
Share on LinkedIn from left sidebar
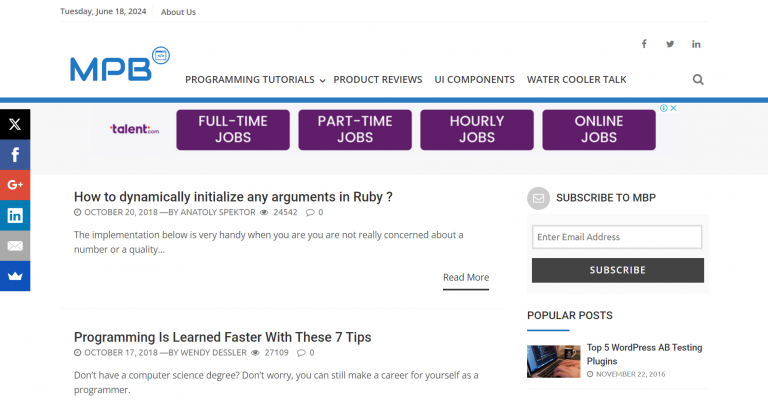(x=15, y=215)
